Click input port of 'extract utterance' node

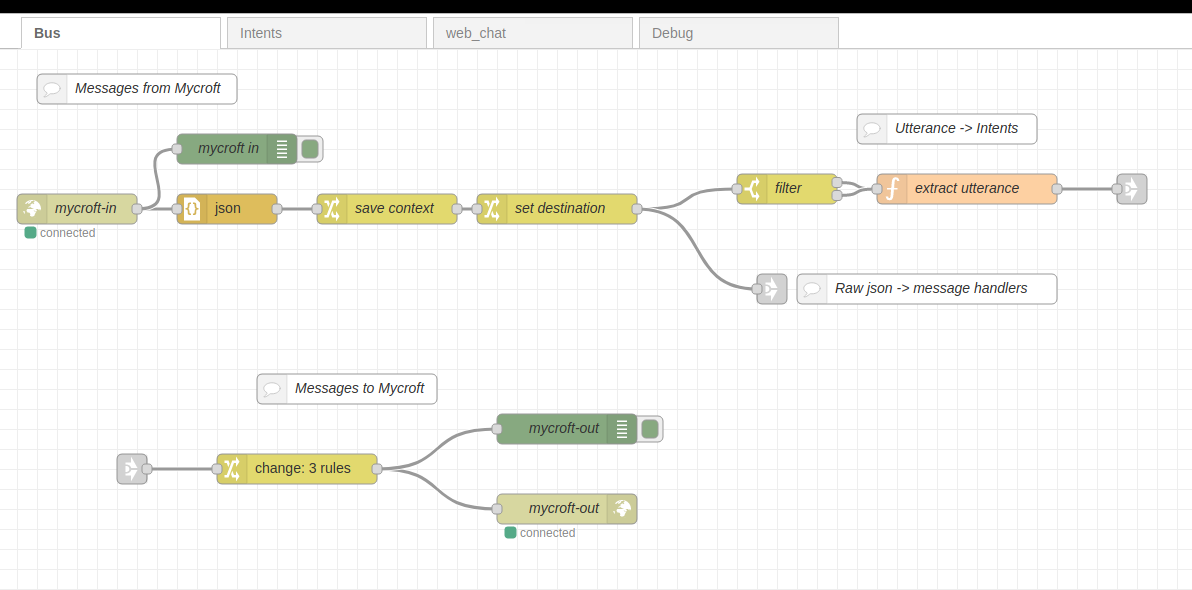pyautogui.click(x=877, y=189)
